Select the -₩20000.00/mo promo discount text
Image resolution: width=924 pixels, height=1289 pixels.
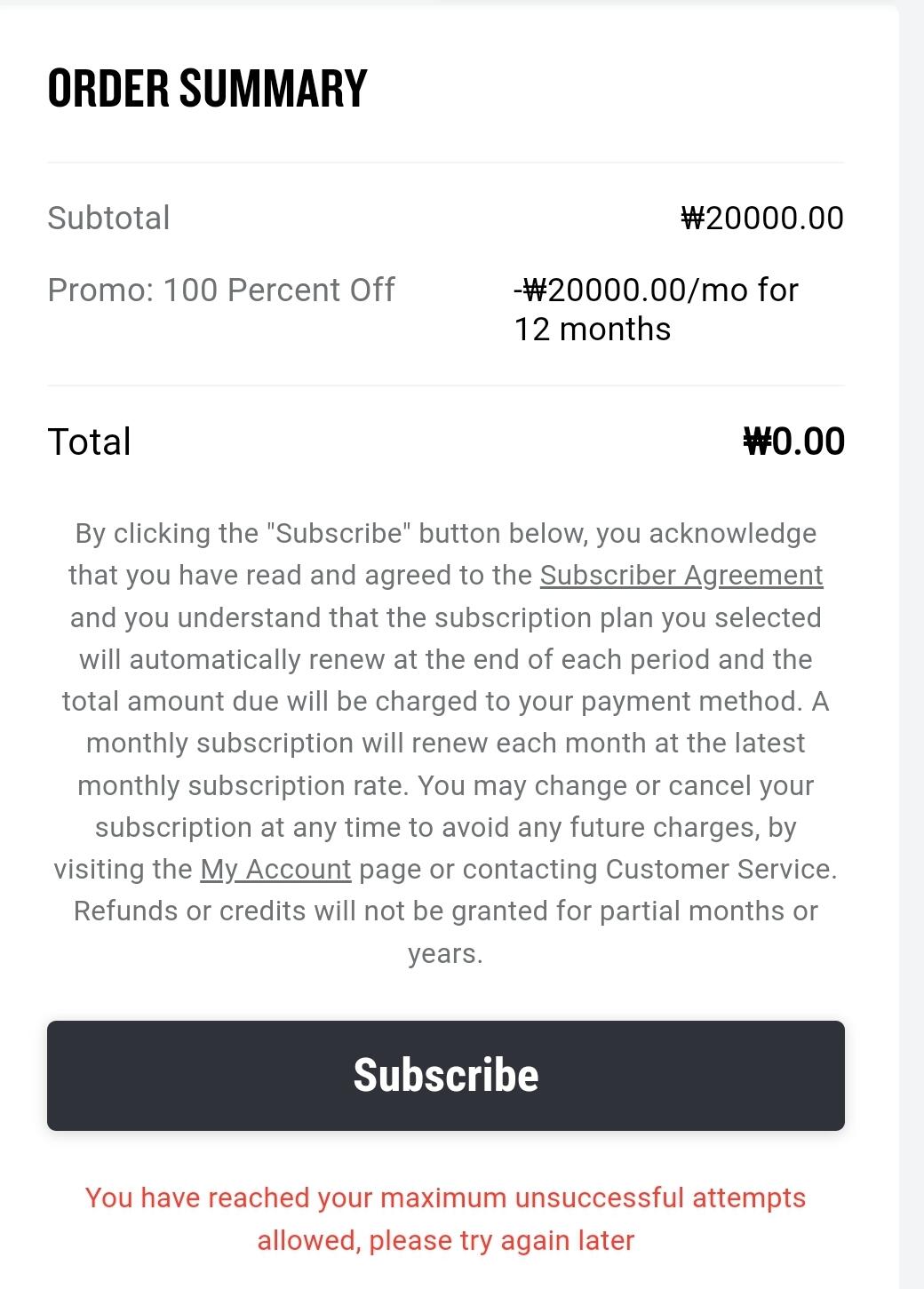656,290
